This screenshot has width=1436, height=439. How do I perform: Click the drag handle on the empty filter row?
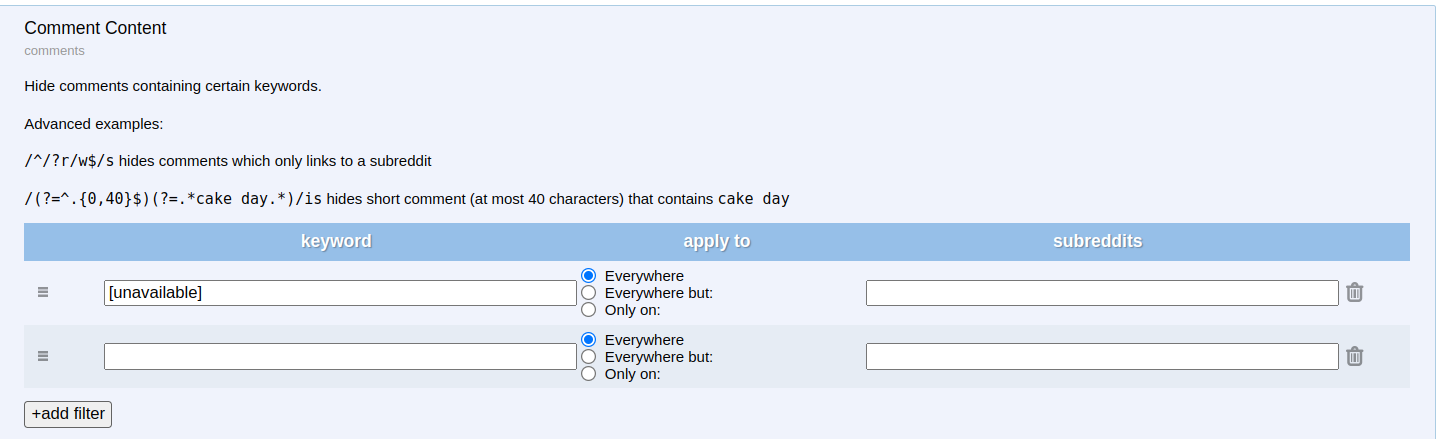pos(43,356)
